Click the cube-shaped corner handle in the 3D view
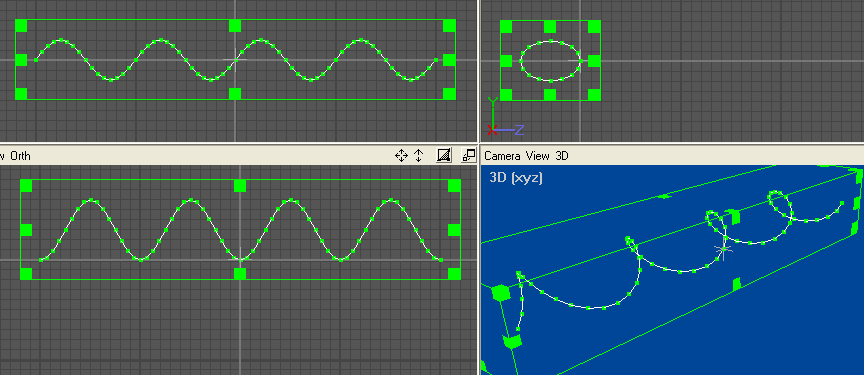Viewport: 864px width, 375px height. pyautogui.click(x=500, y=292)
